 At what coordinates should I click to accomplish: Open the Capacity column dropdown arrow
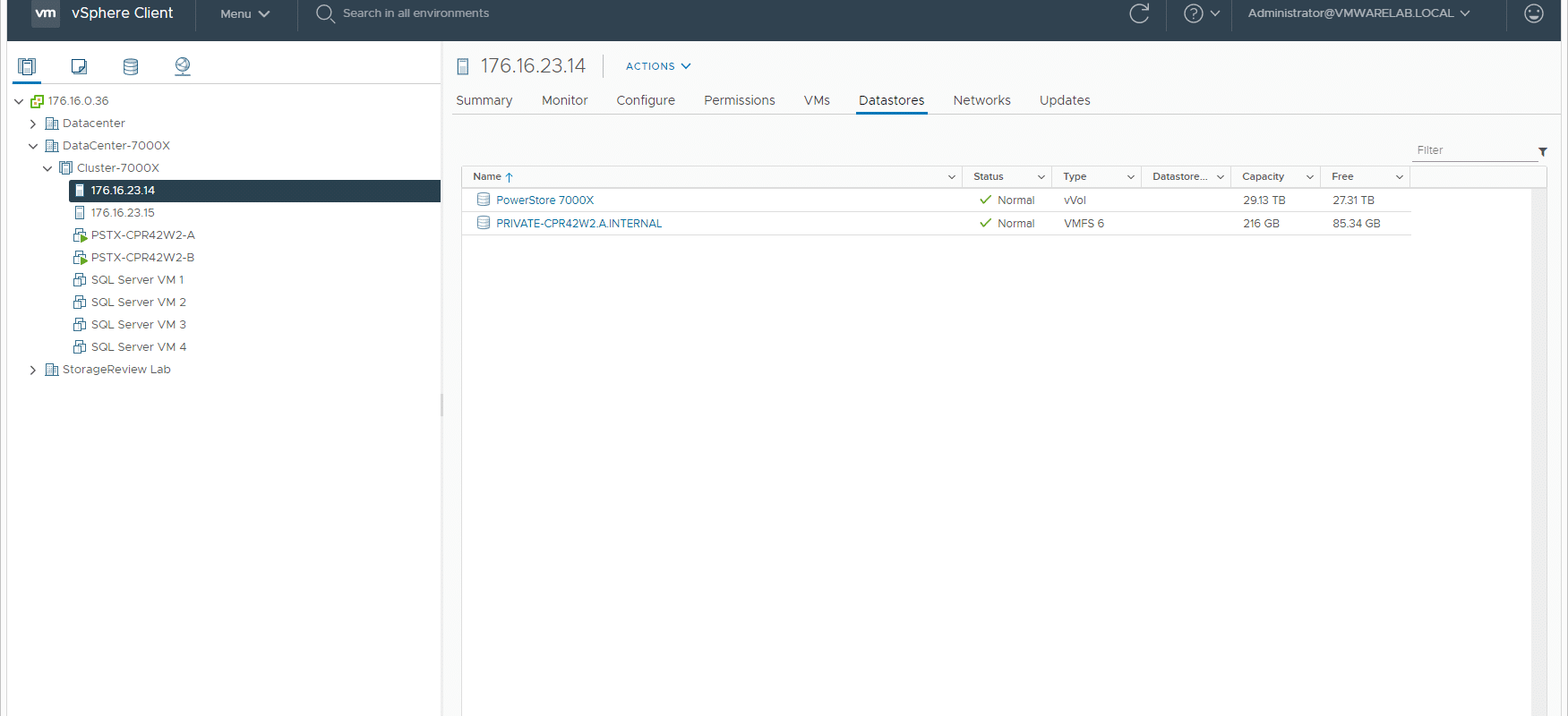point(1310,177)
